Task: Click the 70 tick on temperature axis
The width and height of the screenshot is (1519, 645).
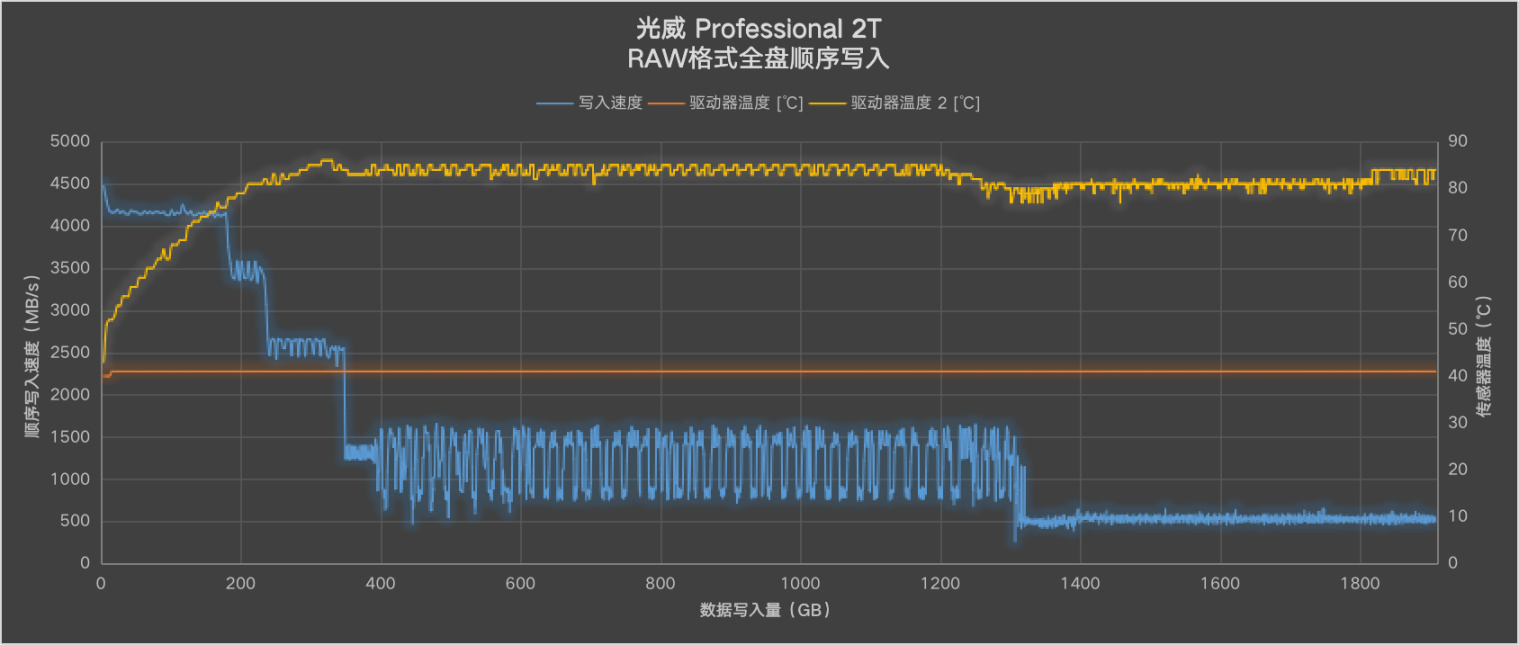Action: tap(1457, 236)
